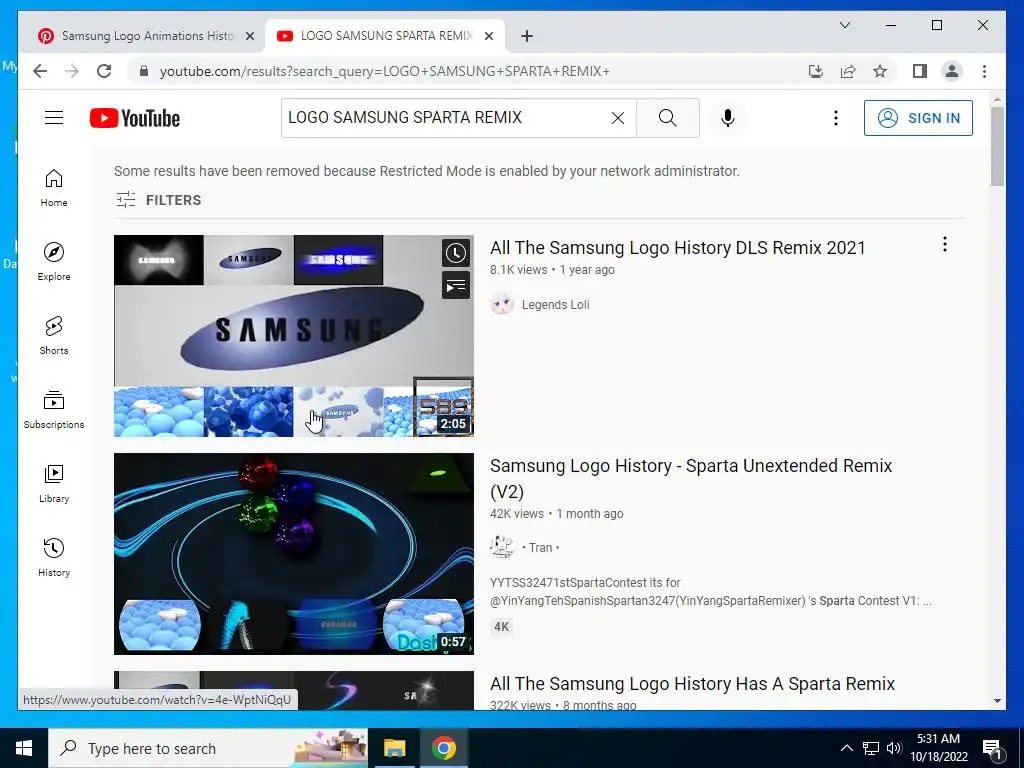Click the Windows taskbar search box
The height and width of the screenshot is (768, 1024).
tap(208, 748)
